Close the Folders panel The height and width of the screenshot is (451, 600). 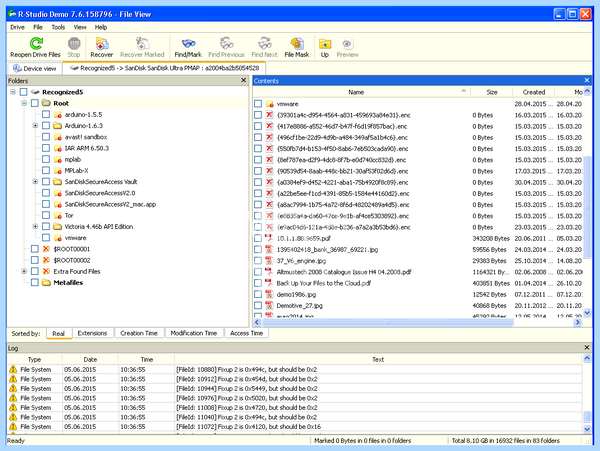(243, 80)
